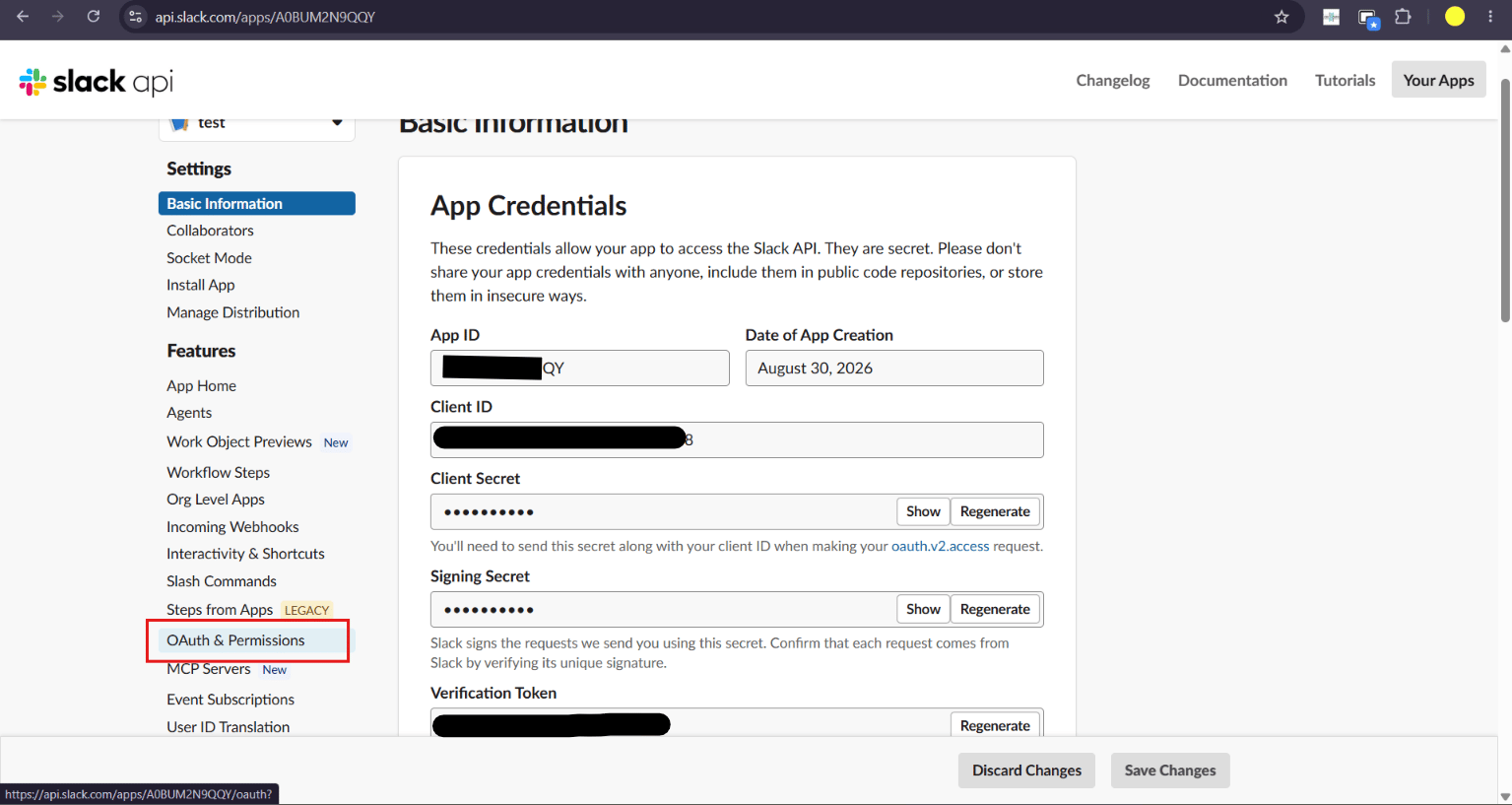
Task: Click the Date of App Creation field
Action: click(894, 369)
